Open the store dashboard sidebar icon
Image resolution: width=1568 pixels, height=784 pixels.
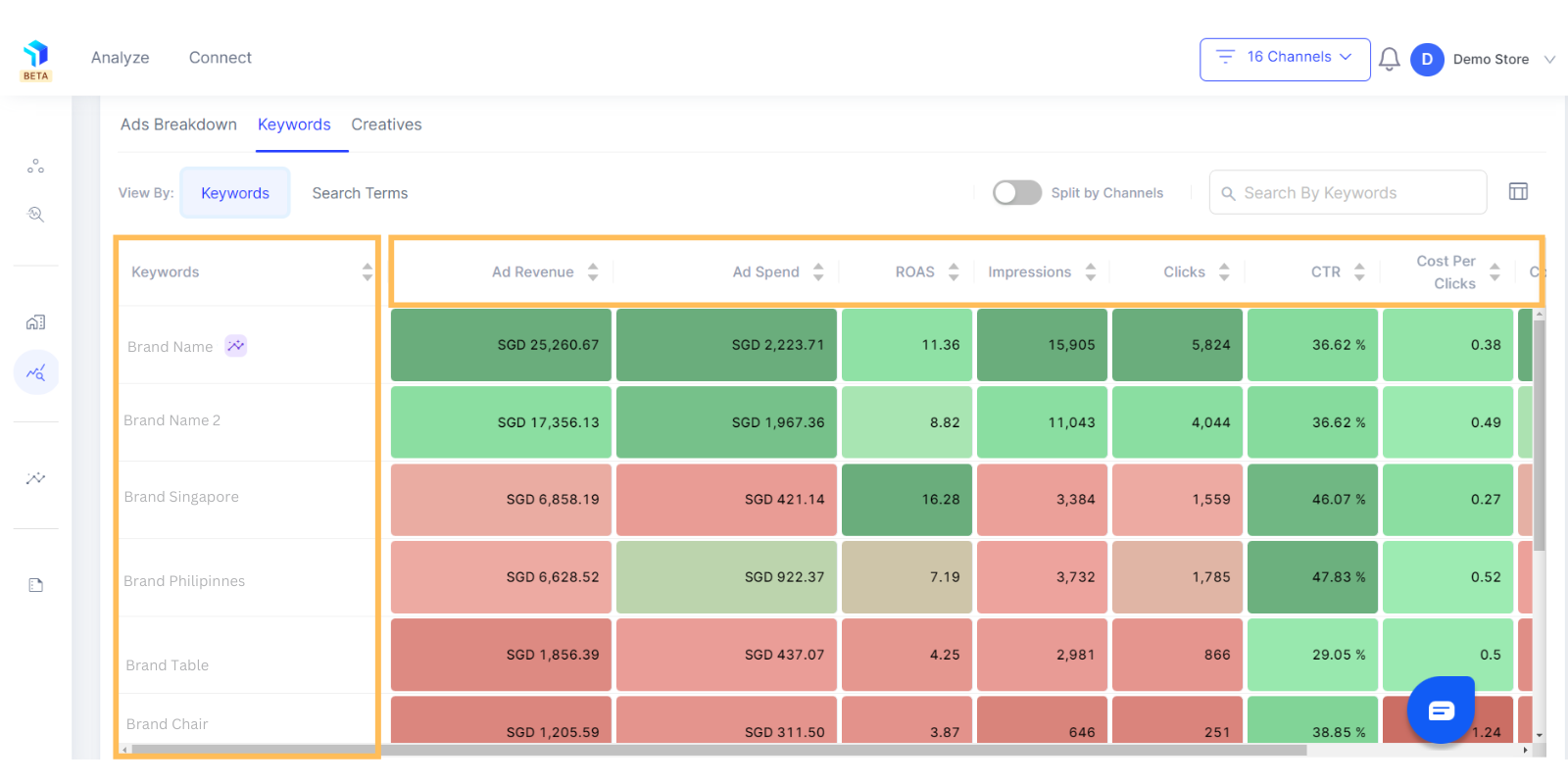36,322
